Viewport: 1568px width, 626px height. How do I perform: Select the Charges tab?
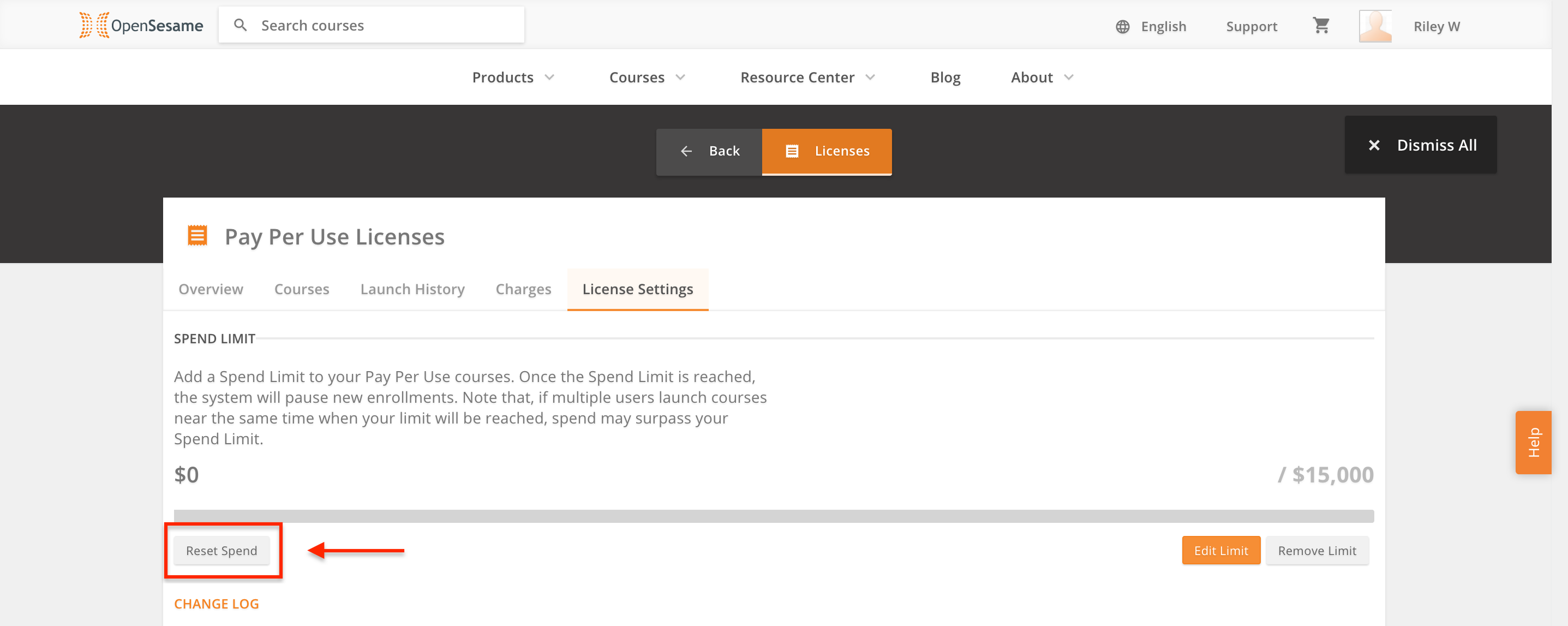tap(523, 289)
